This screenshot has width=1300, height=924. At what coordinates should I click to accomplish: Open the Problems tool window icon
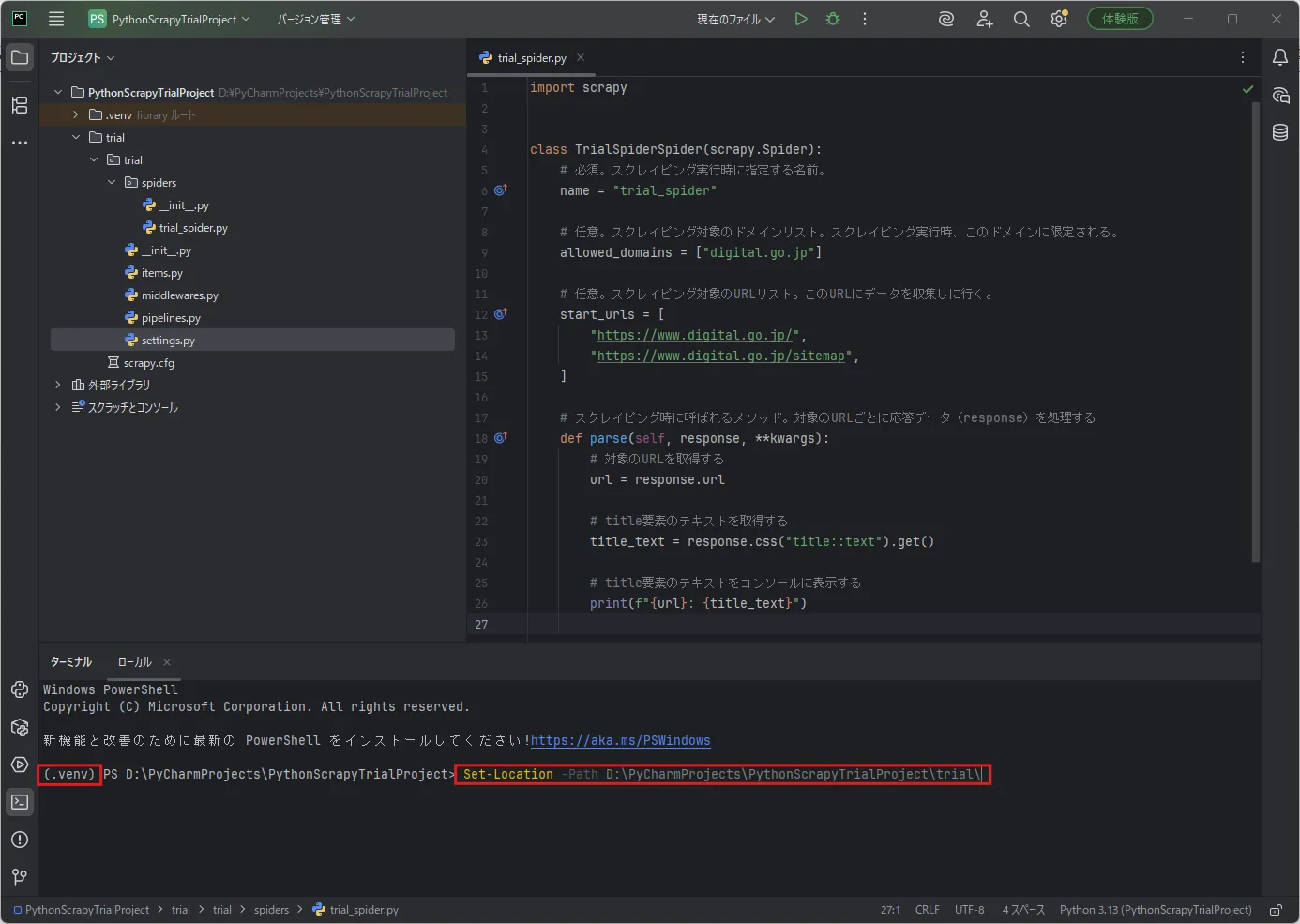[x=20, y=840]
